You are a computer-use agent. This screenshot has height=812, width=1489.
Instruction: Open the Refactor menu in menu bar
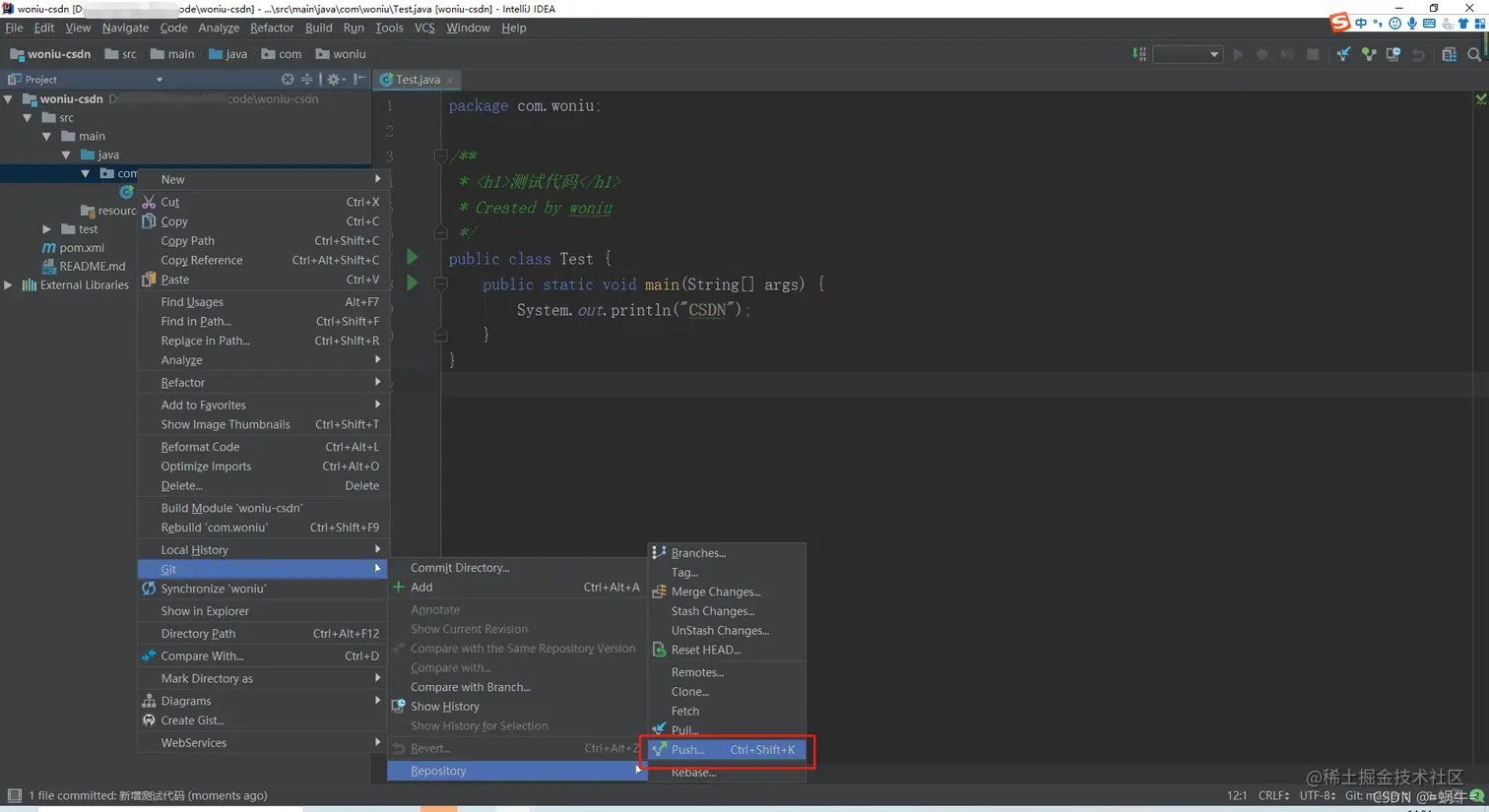pos(272,28)
